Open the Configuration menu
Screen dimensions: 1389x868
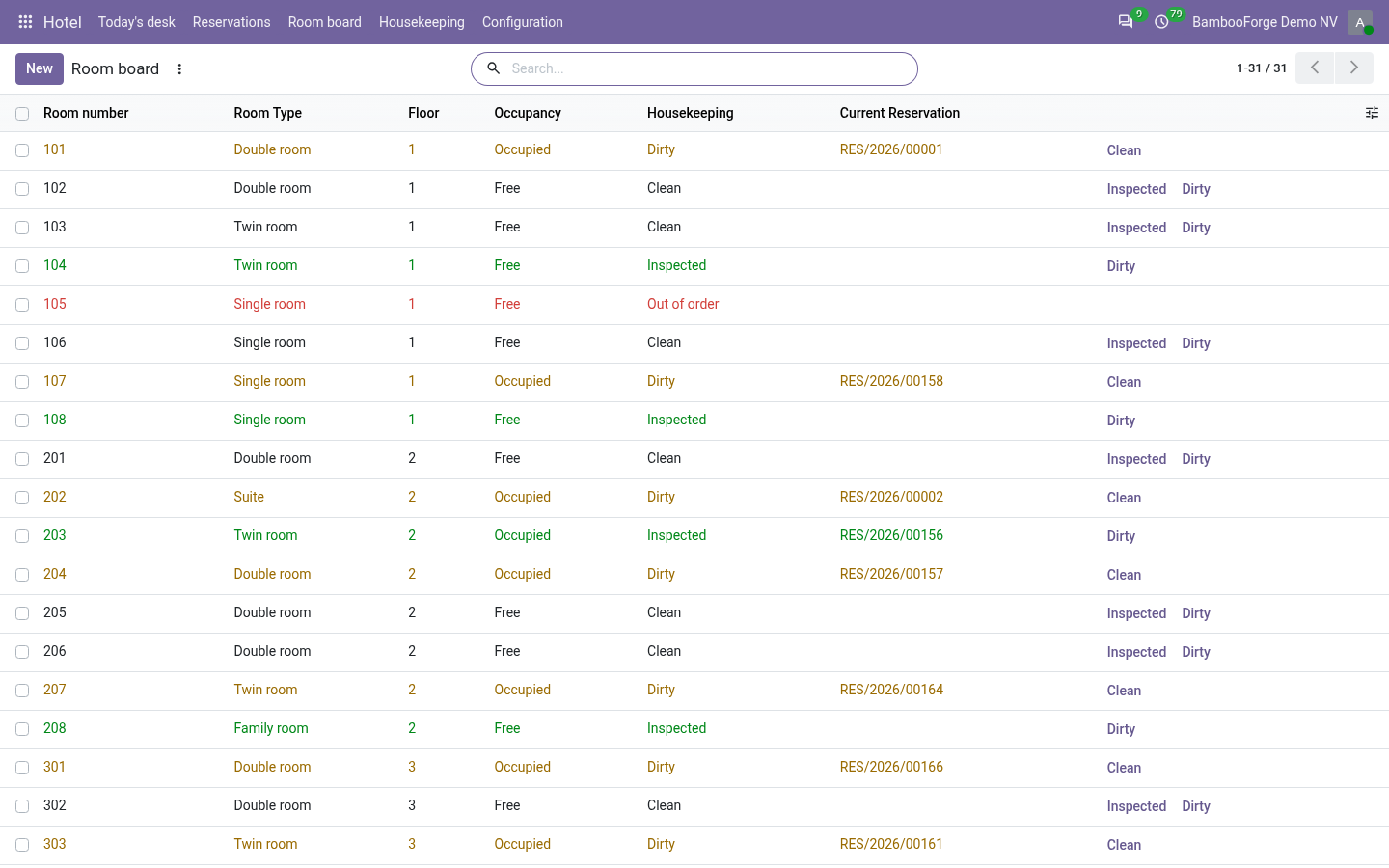click(x=522, y=22)
